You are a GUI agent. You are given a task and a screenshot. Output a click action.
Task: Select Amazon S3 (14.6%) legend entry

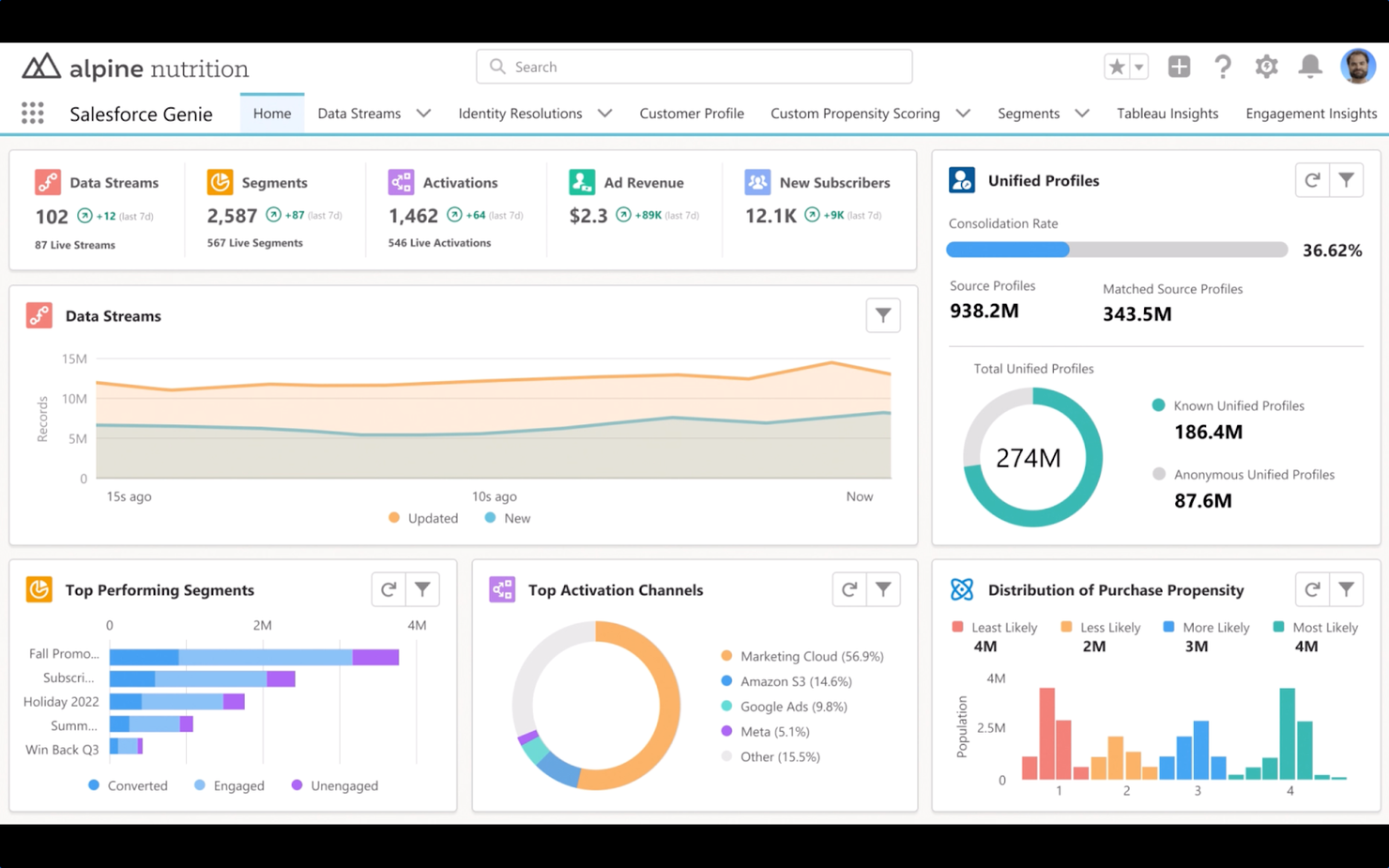coord(786,681)
